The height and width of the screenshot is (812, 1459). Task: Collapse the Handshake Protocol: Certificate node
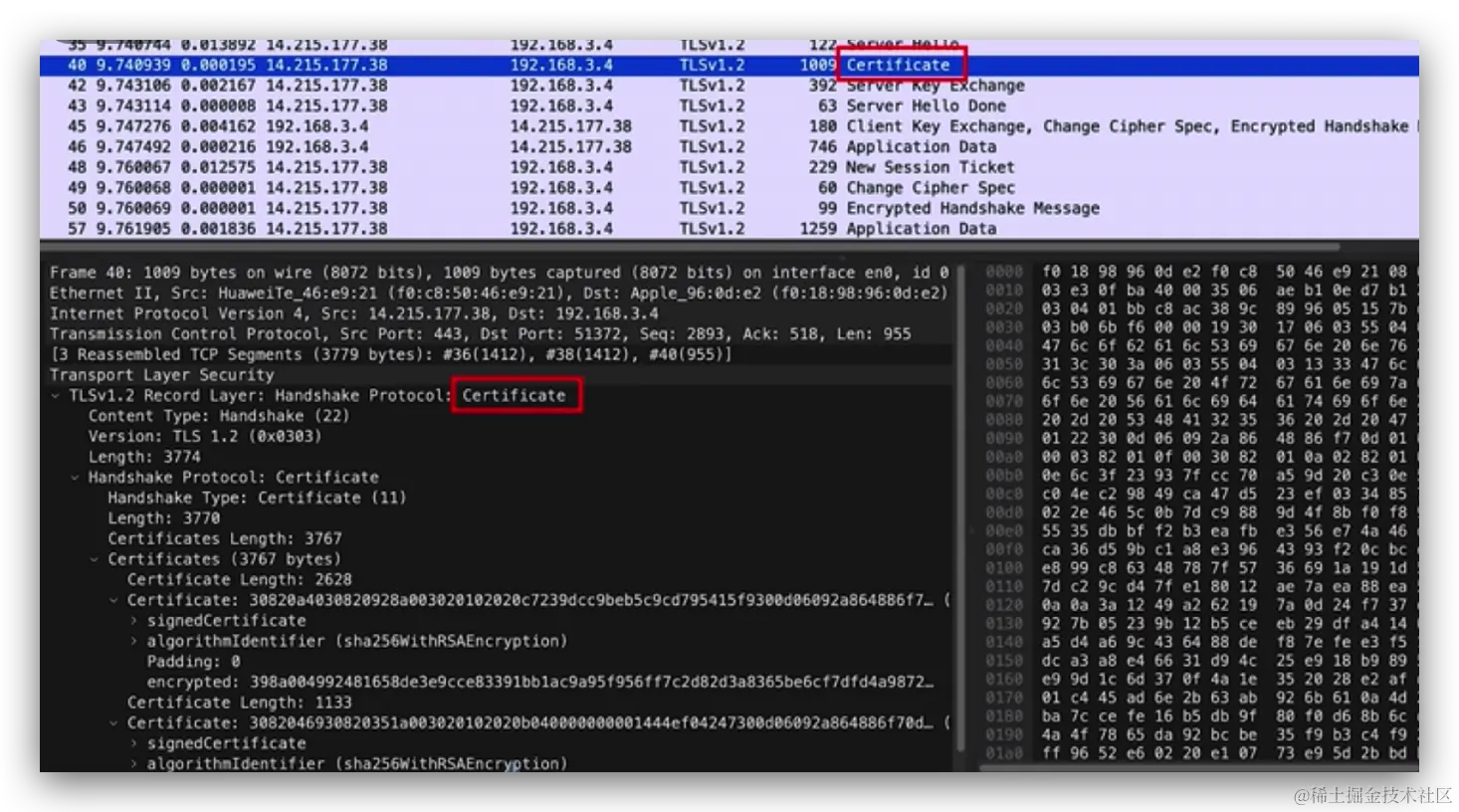[x=75, y=478]
